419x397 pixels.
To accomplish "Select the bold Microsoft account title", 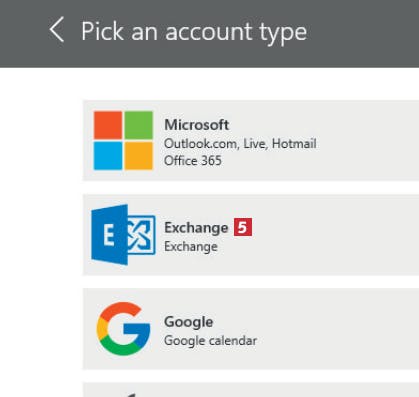I will coord(197,125).
